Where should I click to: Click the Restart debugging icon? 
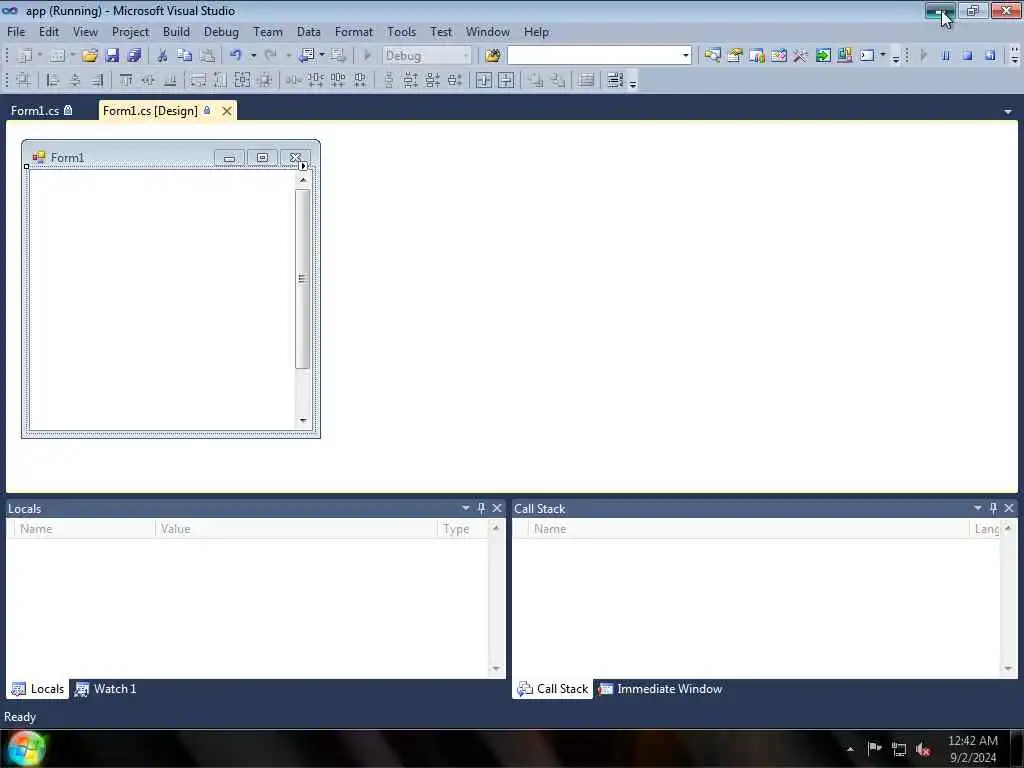(x=990, y=56)
